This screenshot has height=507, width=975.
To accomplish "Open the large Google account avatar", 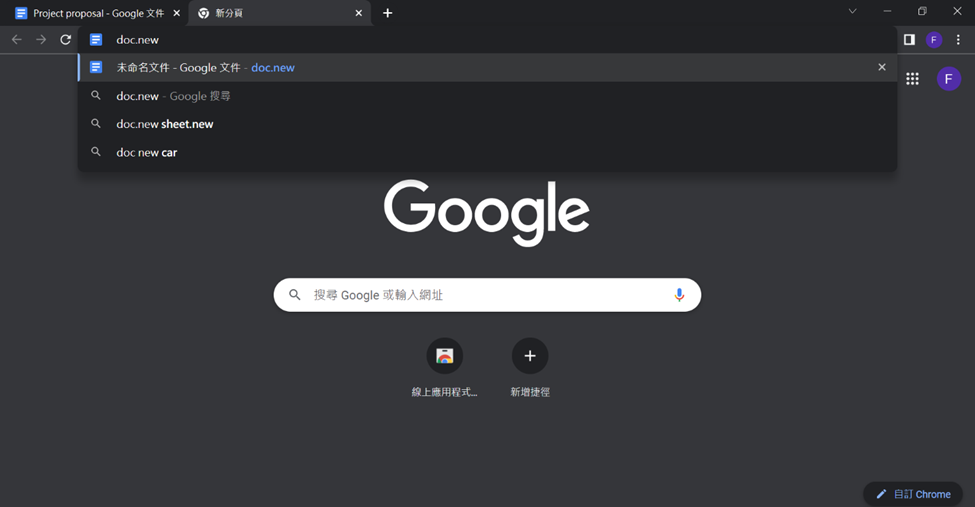I will point(948,79).
